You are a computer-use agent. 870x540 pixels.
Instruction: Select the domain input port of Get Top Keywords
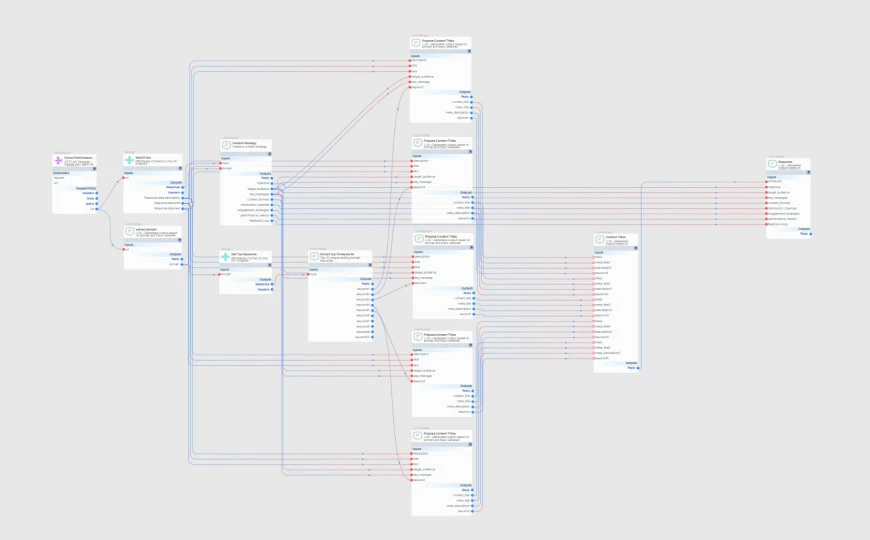click(x=220, y=274)
